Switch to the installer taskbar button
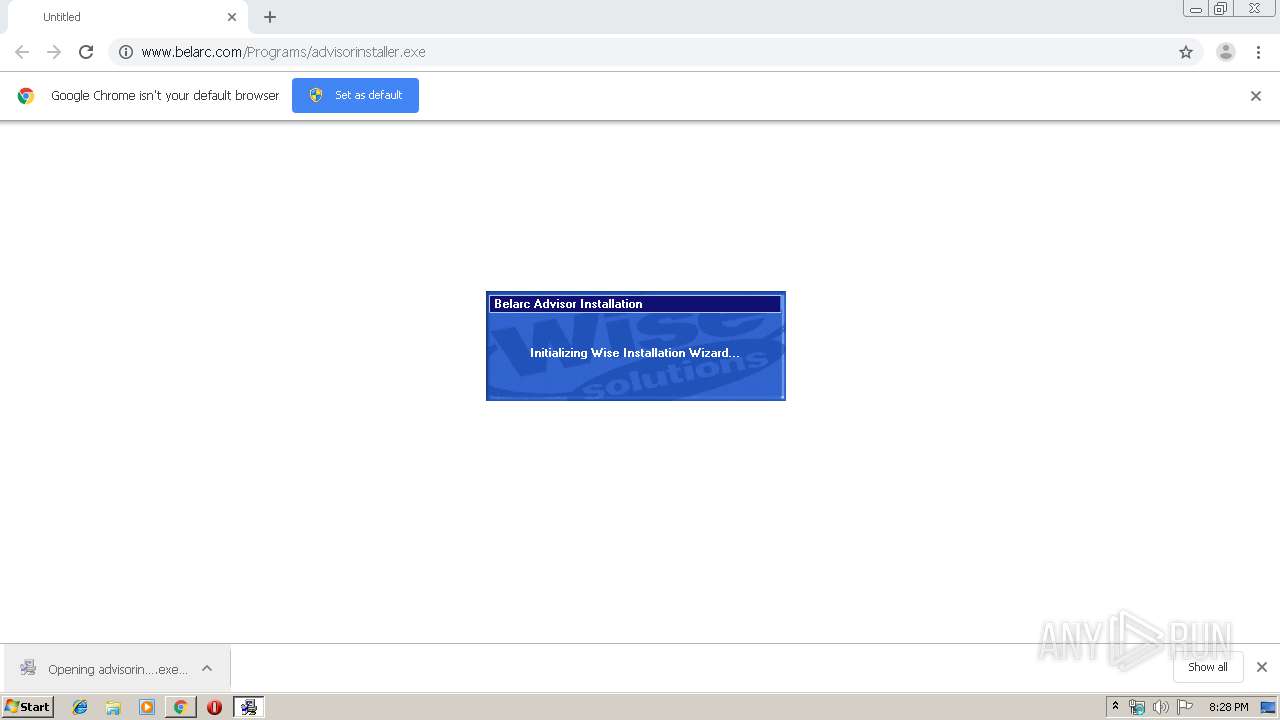 [248, 707]
